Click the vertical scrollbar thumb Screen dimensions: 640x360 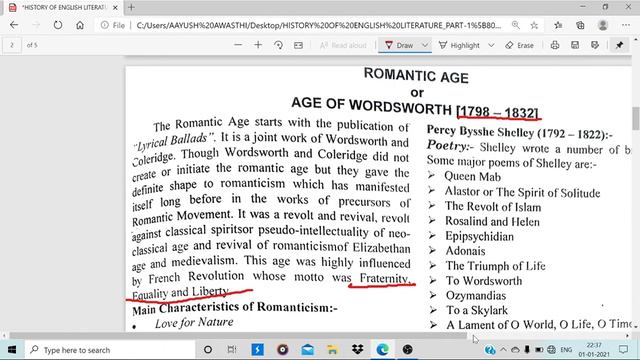coord(636,119)
